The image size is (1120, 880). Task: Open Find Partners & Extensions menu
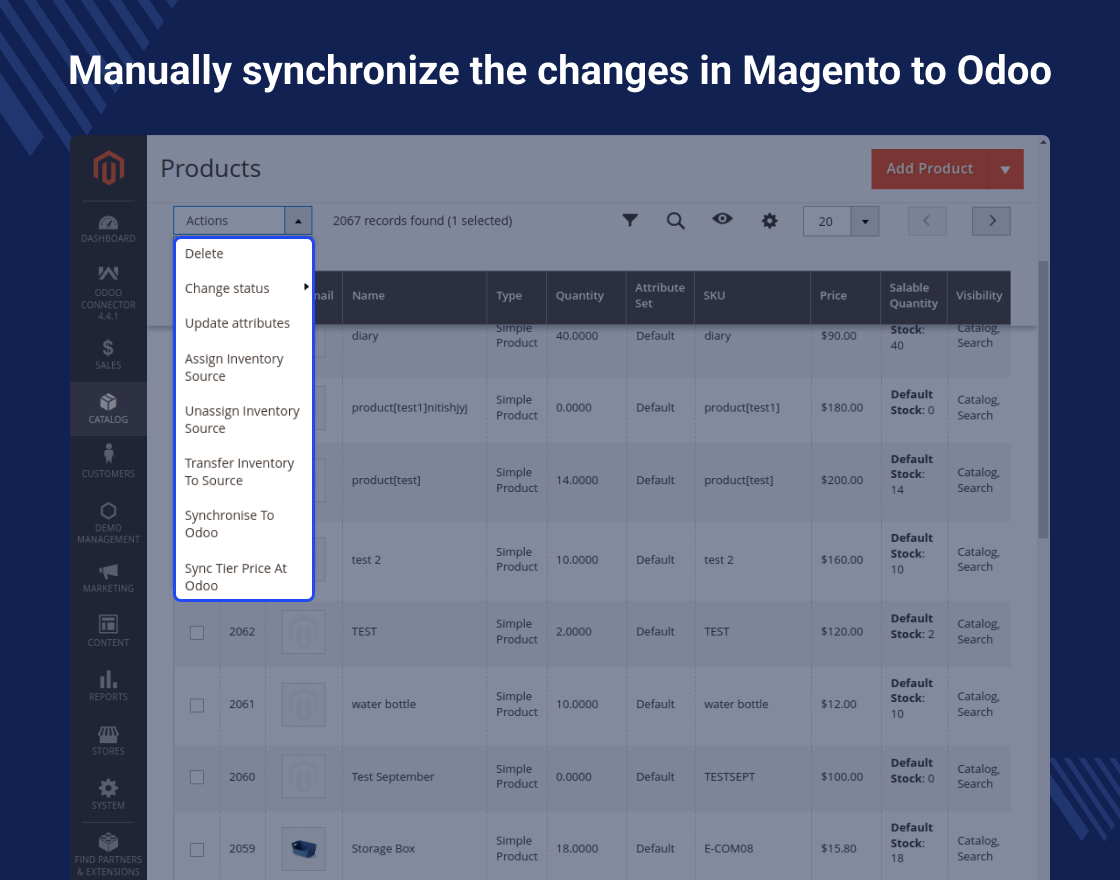pyautogui.click(x=108, y=854)
